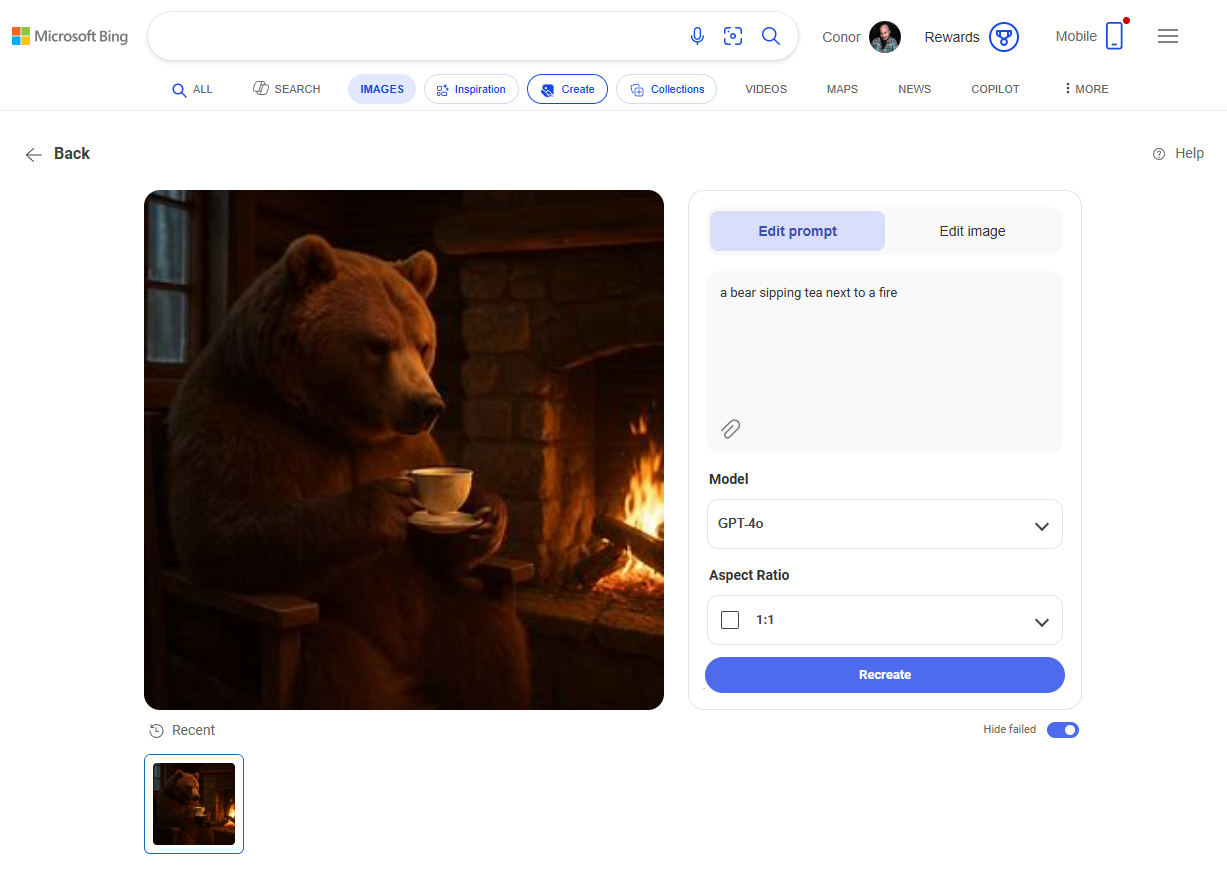The width and height of the screenshot is (1227, 876).
Task: Click the search magnifier icon
Action: [771, 36]
